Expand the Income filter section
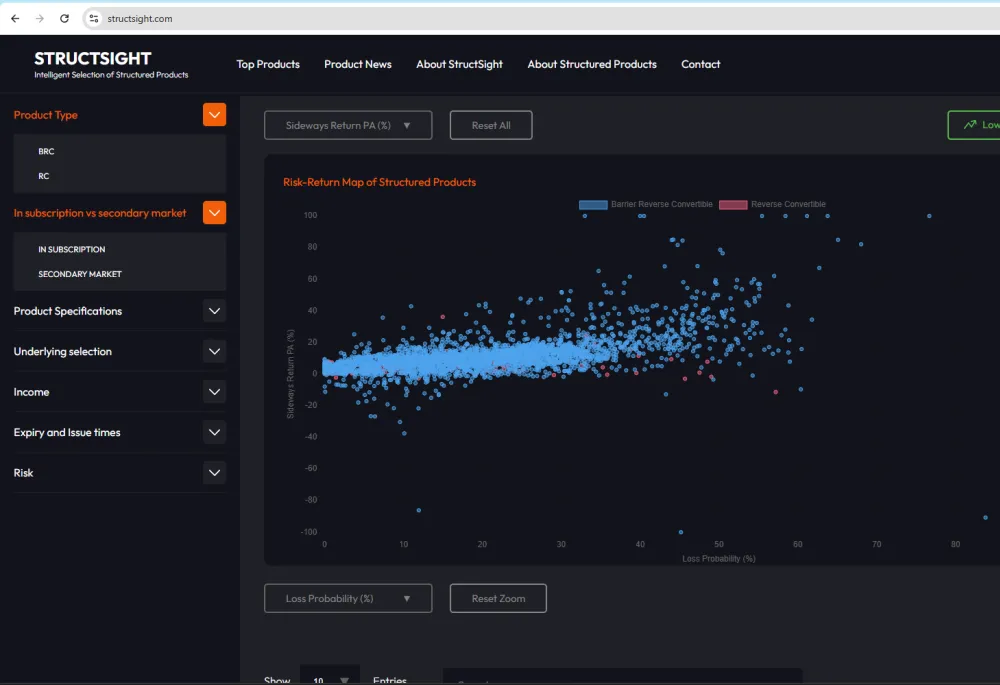The image size is (1000, 685). point(214,392)
